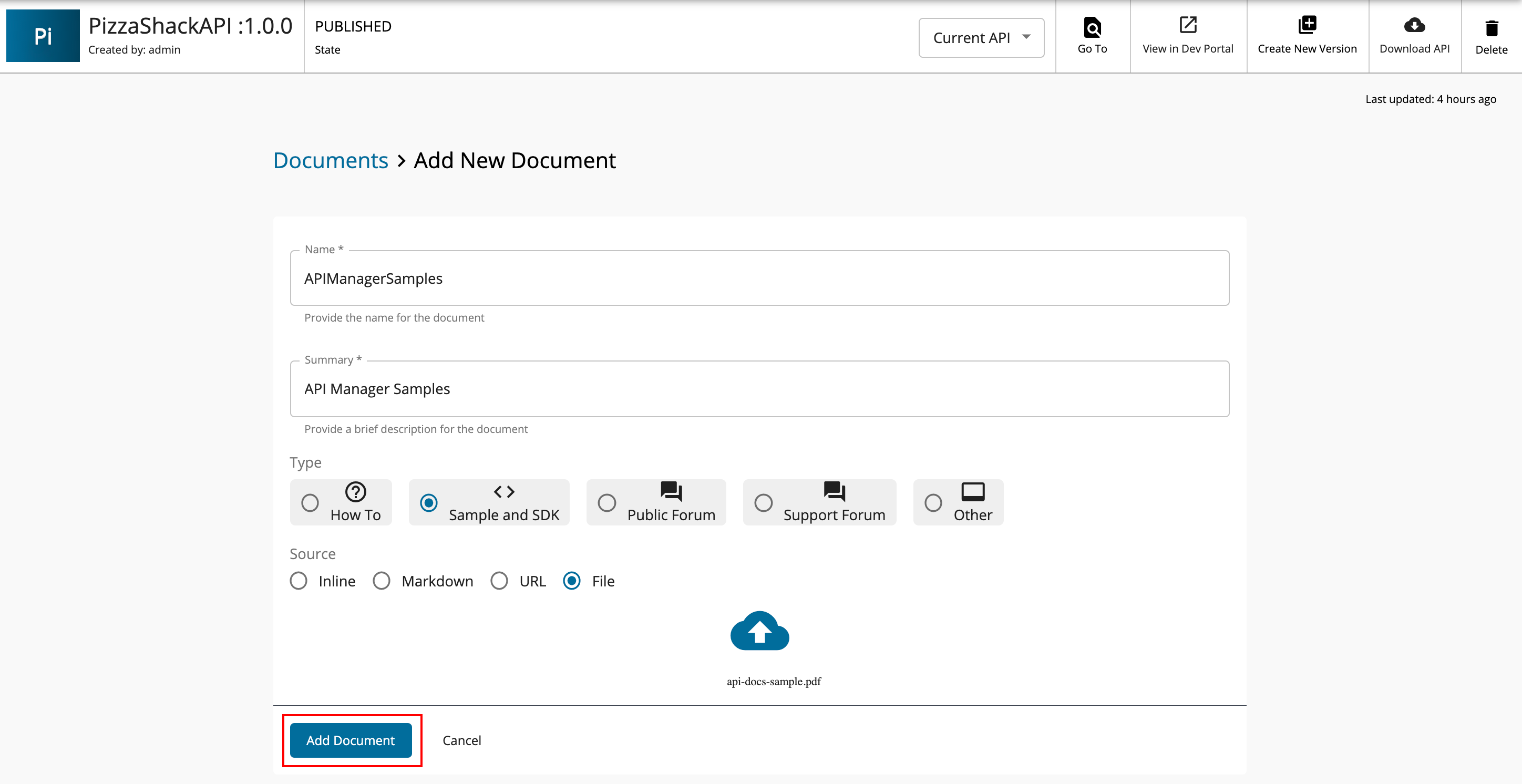Click the cloud upload file icon
The width and height of the screenshot is (1522, 784).
tap(760, 632)
